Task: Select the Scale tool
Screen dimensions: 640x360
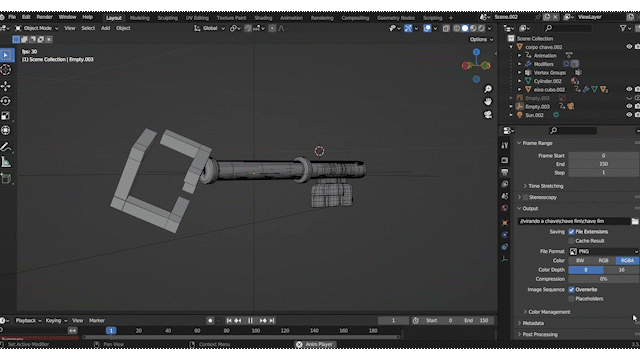Action: coord(6,116)
